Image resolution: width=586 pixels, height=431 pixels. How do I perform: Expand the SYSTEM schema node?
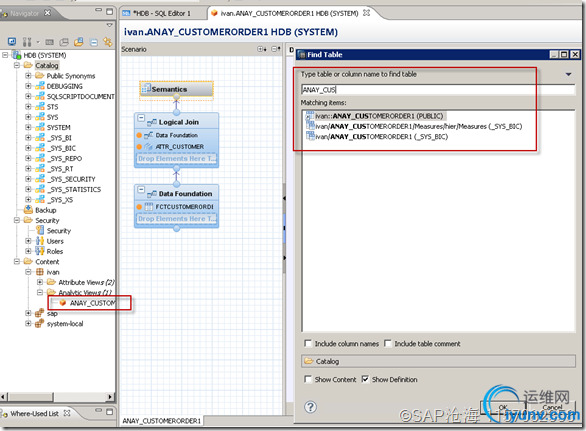pyautogui.click(x=28, y=127)
